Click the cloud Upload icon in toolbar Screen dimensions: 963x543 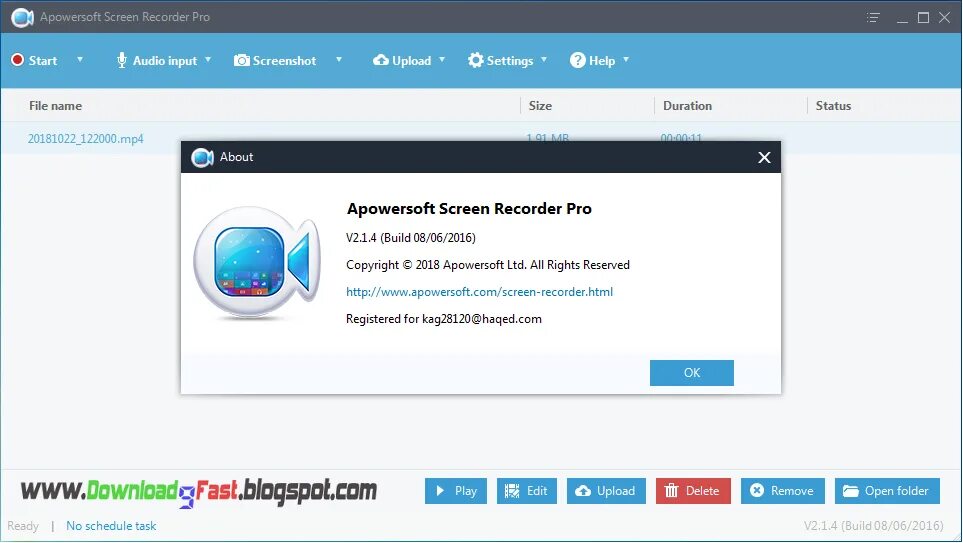click(x=381, y=60)
